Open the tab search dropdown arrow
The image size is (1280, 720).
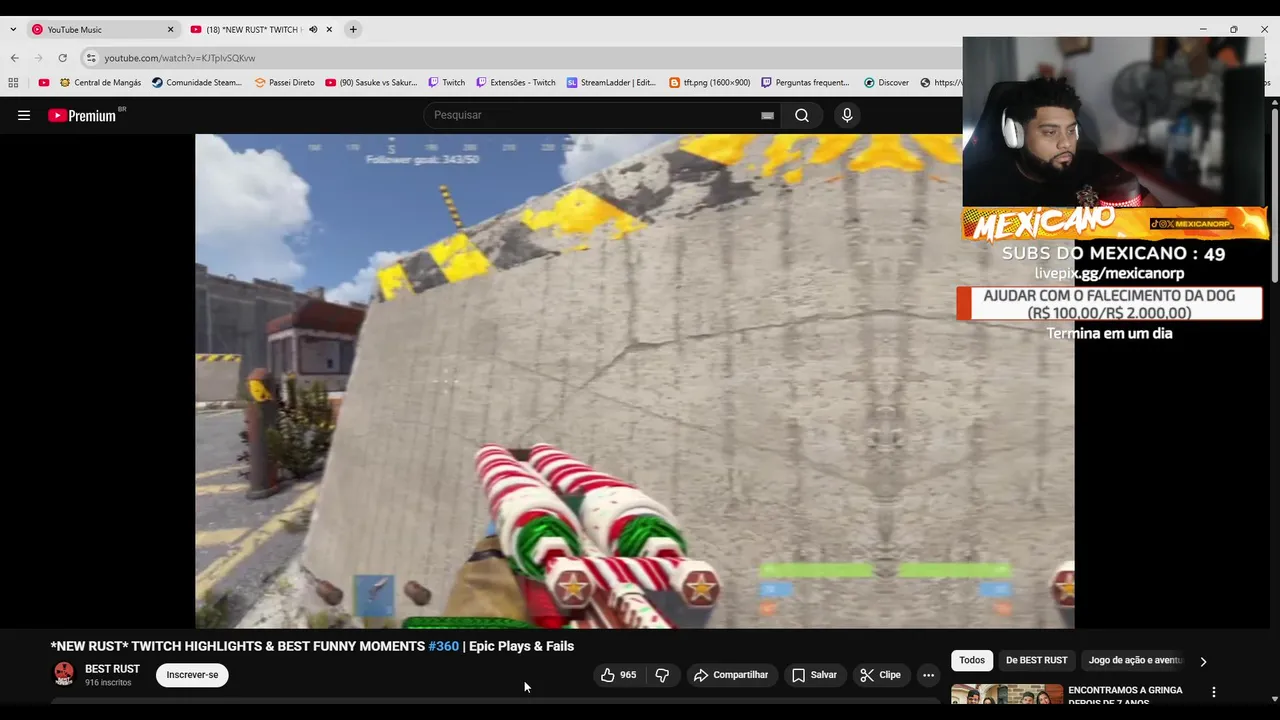tap(12, 29)
